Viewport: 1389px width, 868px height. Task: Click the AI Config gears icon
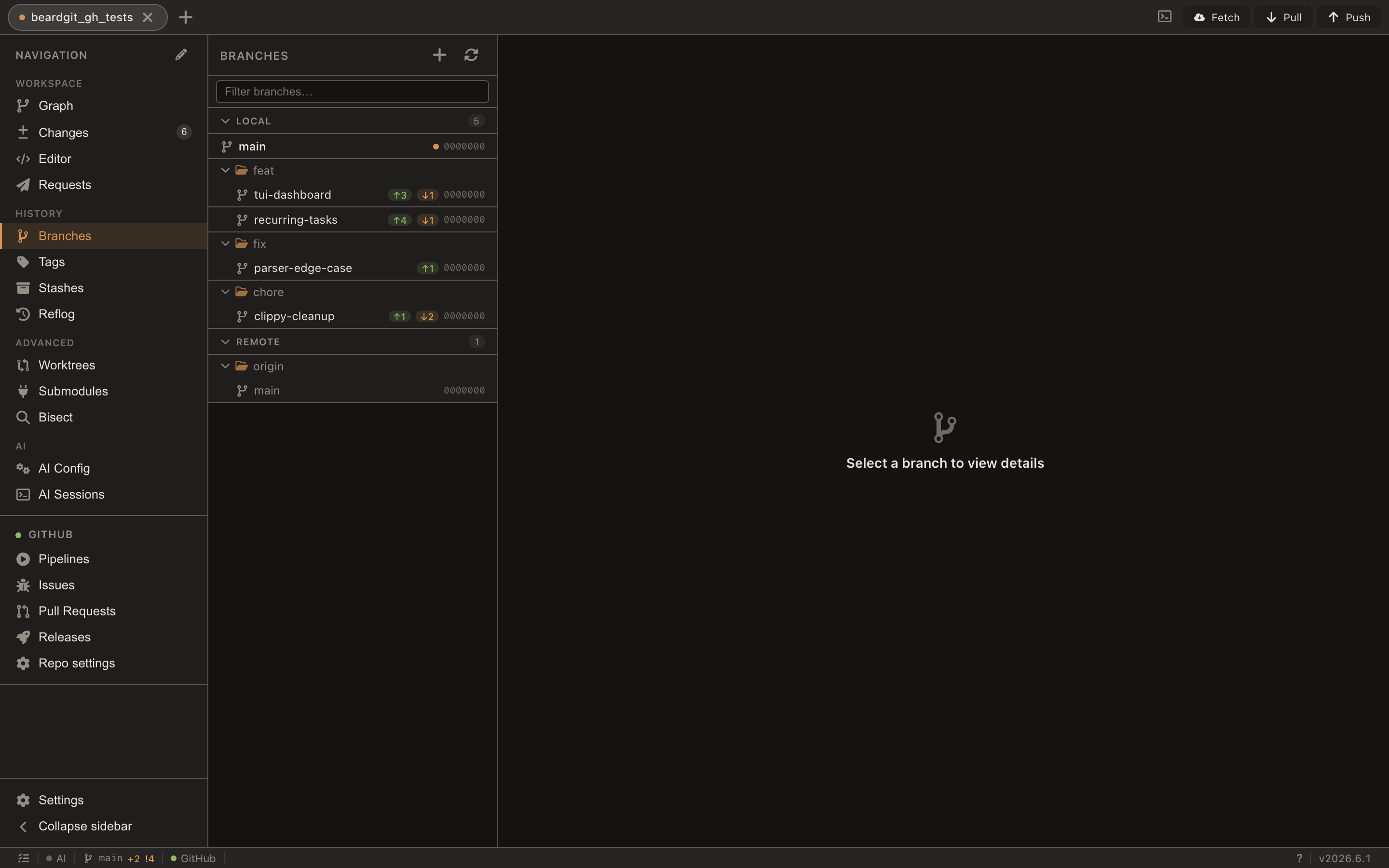click(23, 468)
